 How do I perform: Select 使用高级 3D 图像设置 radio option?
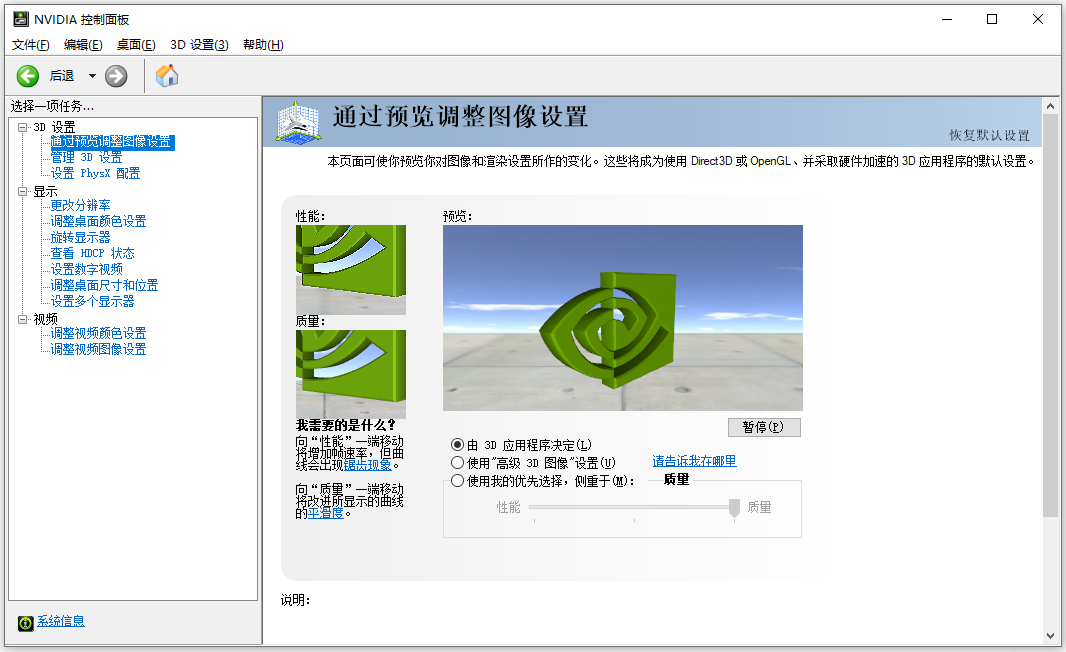[x=458, y=462]
